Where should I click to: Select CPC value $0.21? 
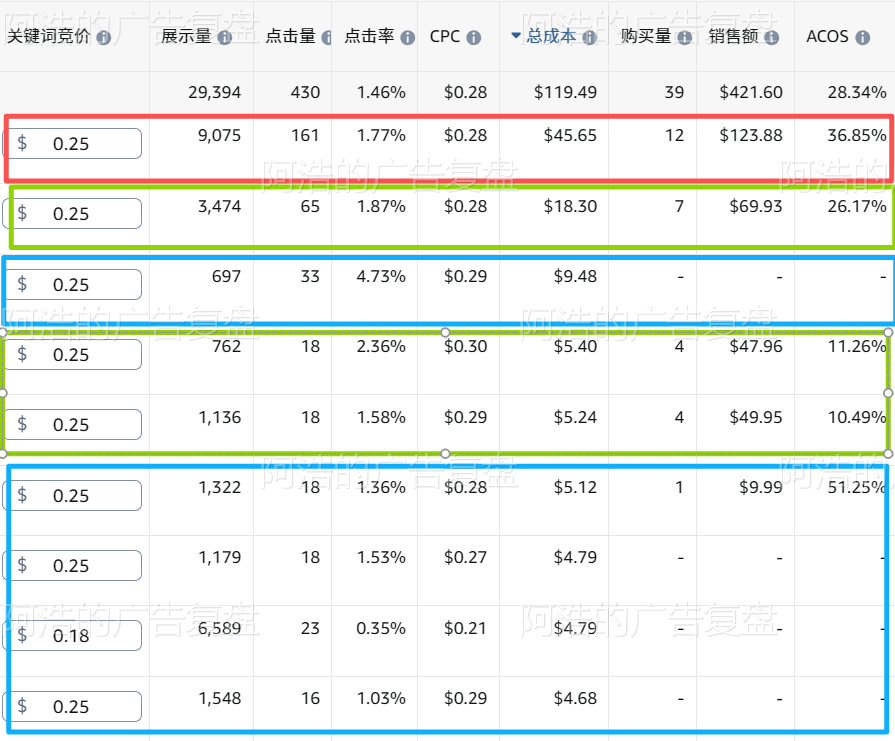coord(466,629)
